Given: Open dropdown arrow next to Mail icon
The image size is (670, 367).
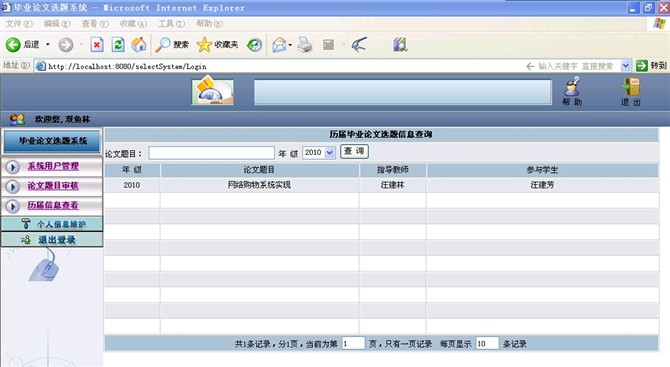Looking at the screenshot, I should pyautogui.click(x=290, y=44).
